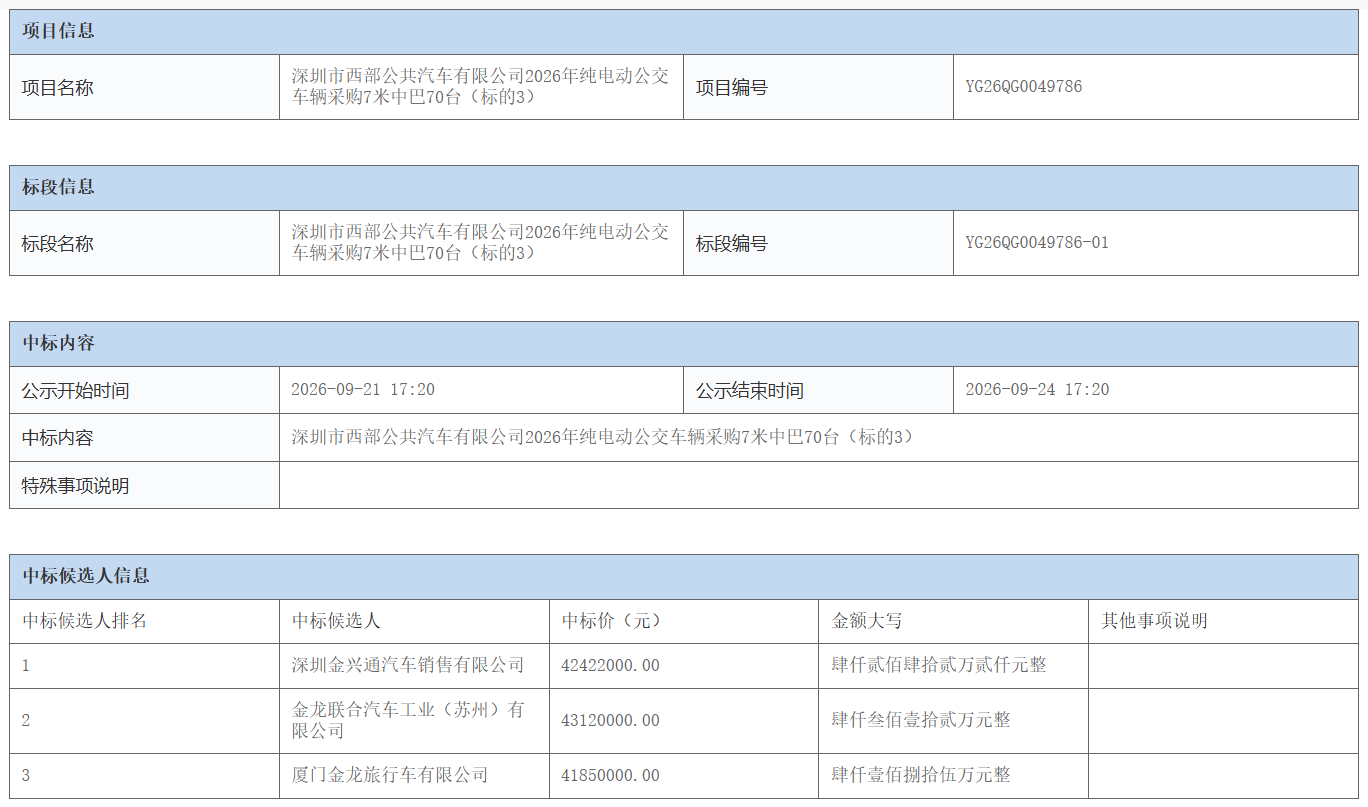This screenshot has width=1368, height=807.
Task: Click the blue 中标内容 section header bar
Action: click(684, 344)
